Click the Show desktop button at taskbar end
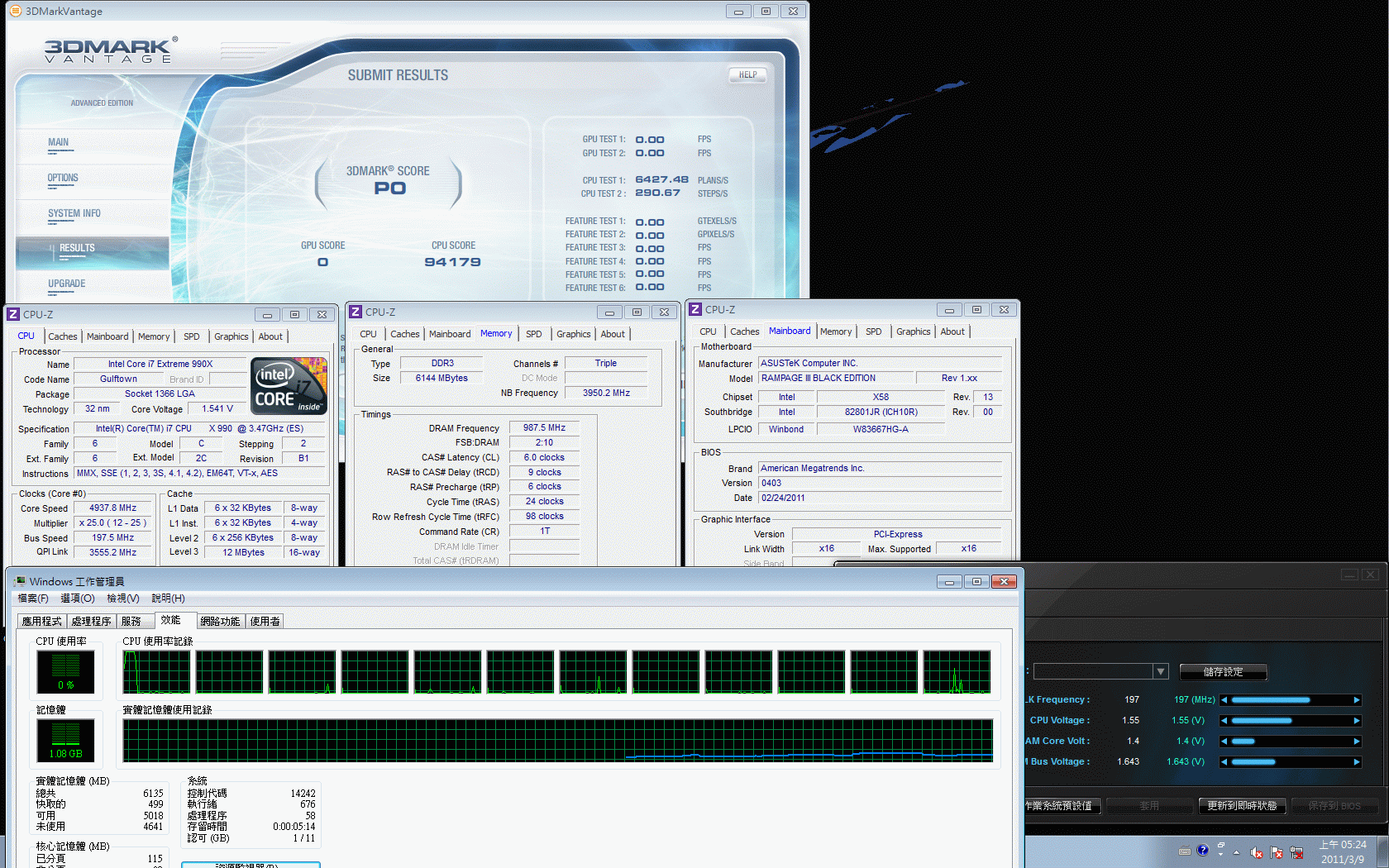Image resolution: width=1389 pixels, height=868 pixels. point(1382,851)
